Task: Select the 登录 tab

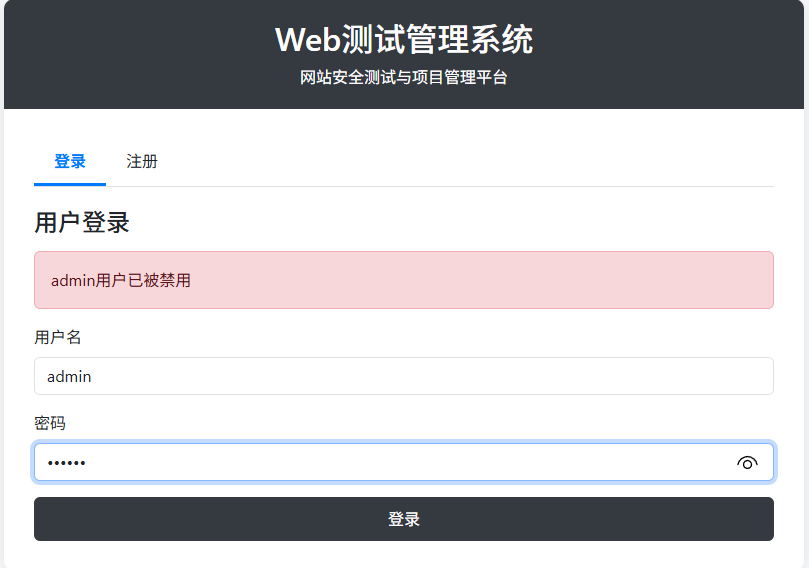Action: click(x=70, y=162)
